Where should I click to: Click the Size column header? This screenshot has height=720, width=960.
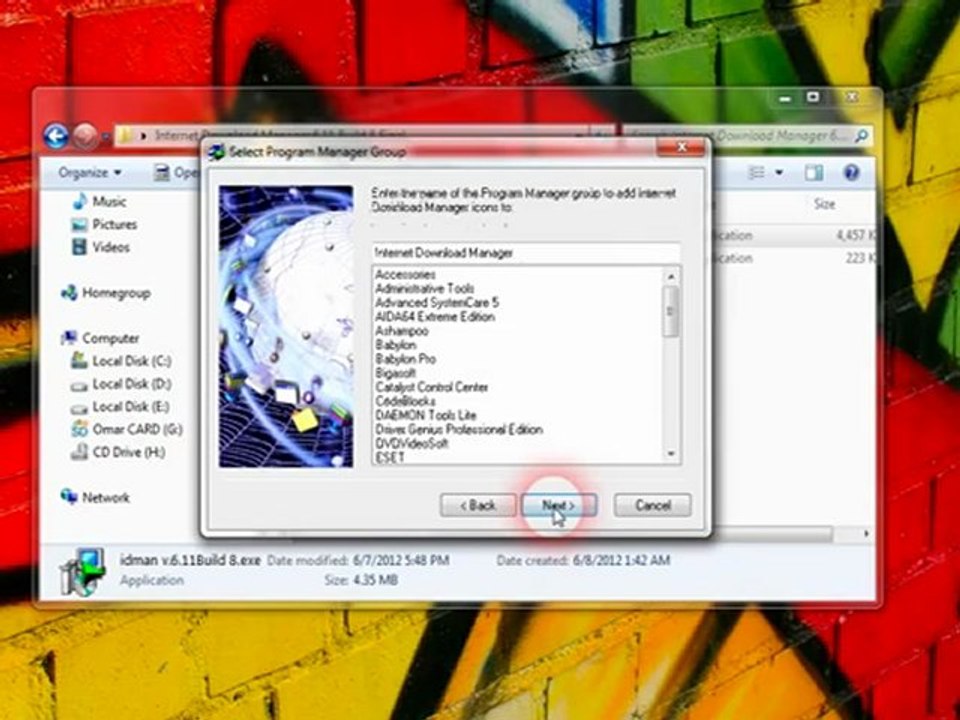tap(824, 204)
